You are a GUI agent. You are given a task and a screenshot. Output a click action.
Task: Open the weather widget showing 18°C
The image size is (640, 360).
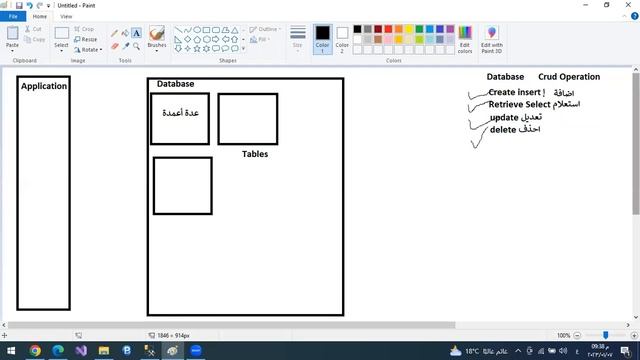pos(478,351)
